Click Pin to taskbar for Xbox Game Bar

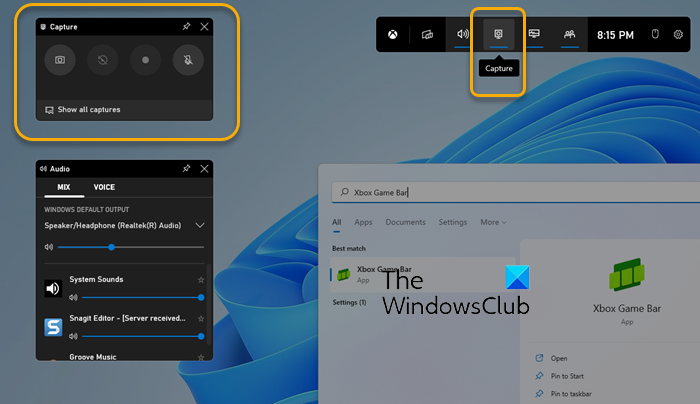(571, 394)
